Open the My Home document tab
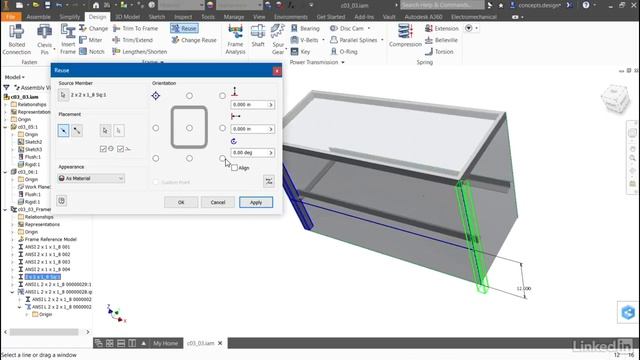The image size is (640, 360). point(165,343)
